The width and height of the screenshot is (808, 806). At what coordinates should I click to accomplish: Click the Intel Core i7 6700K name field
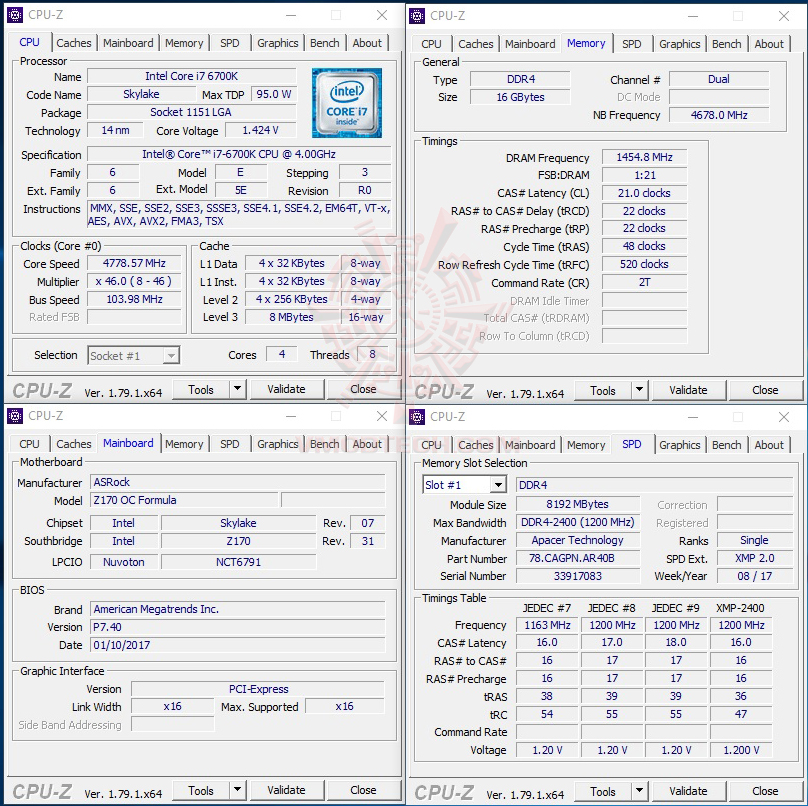point(192,76)
